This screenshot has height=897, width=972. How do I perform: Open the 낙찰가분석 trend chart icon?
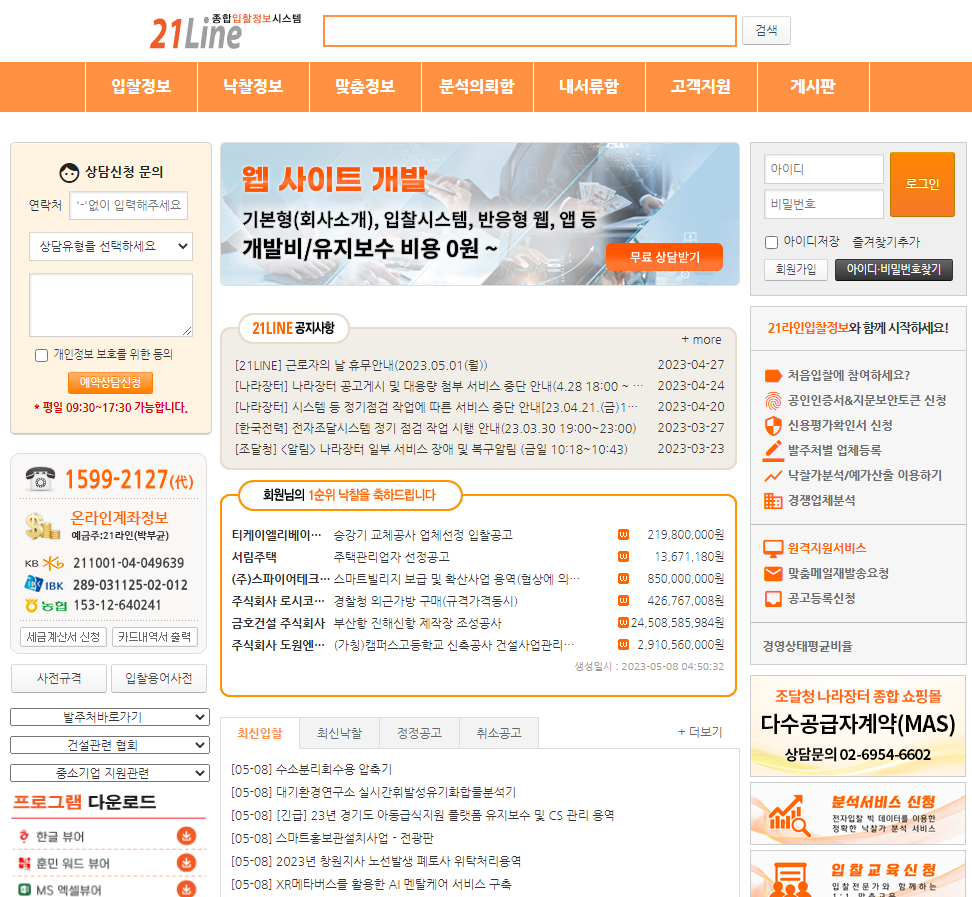click(x=772, y=476)
